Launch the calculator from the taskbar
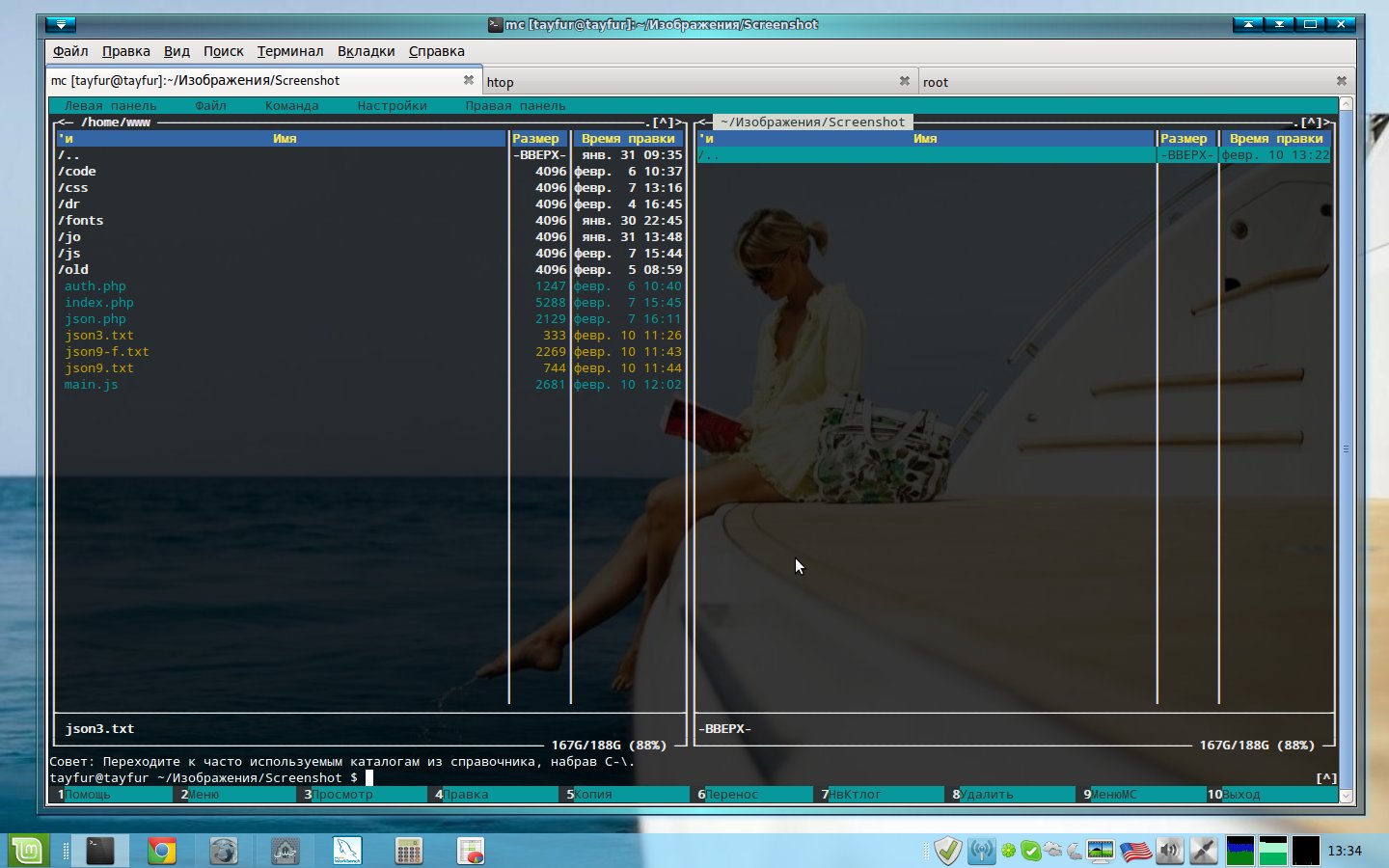Screen dimensions: 1389x868 pos(409,851)
